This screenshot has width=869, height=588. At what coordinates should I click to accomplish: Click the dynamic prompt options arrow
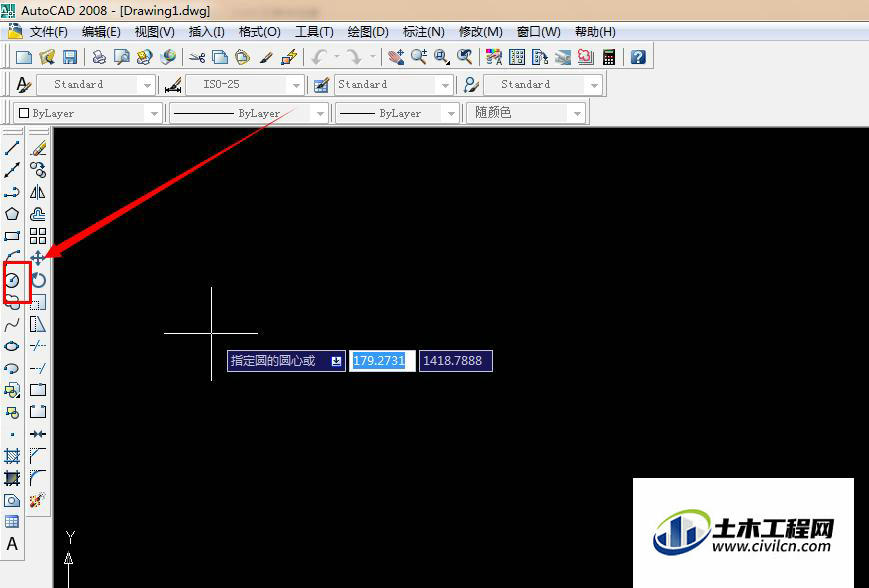coord(336,361)
